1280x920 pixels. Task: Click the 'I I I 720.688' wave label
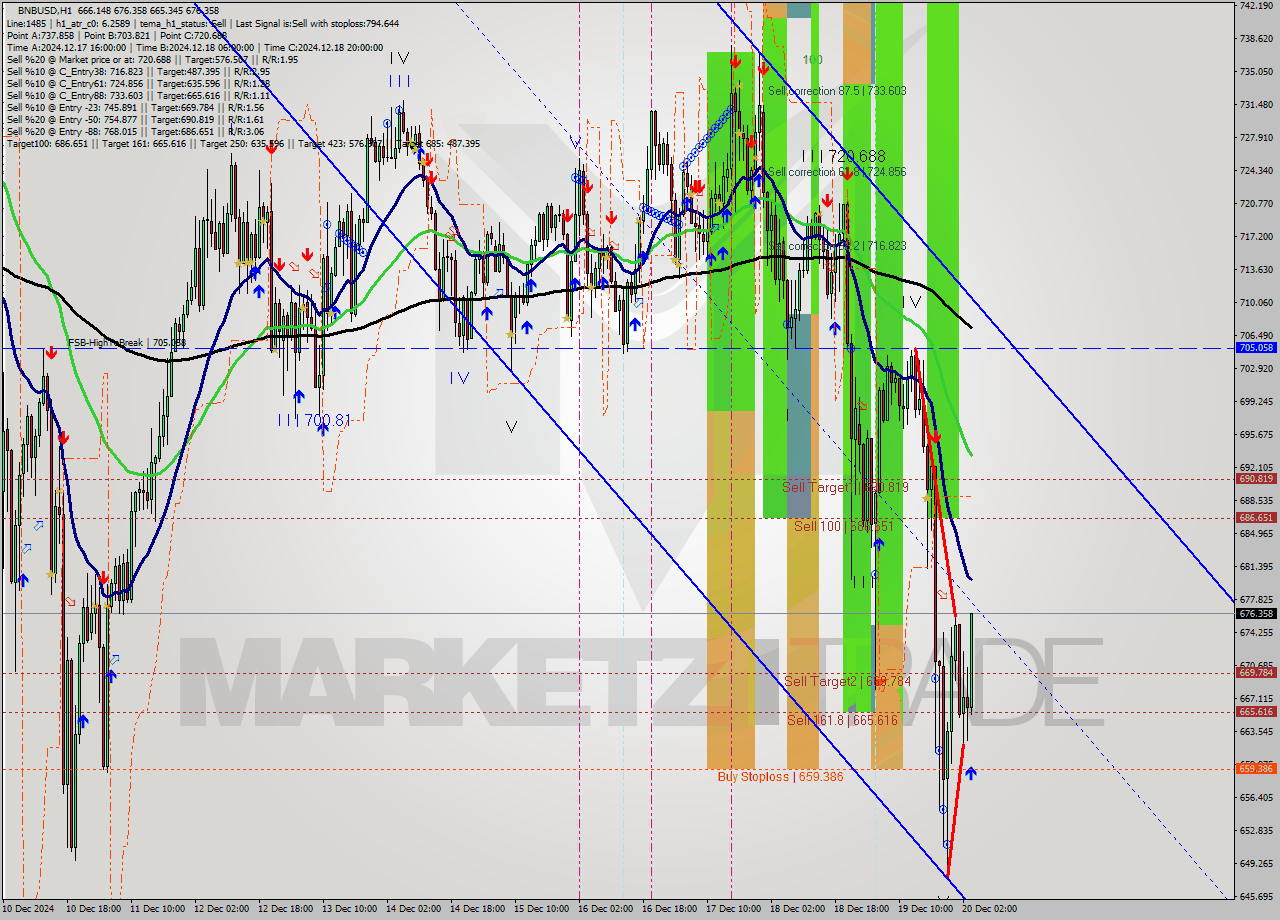[843, 156]
